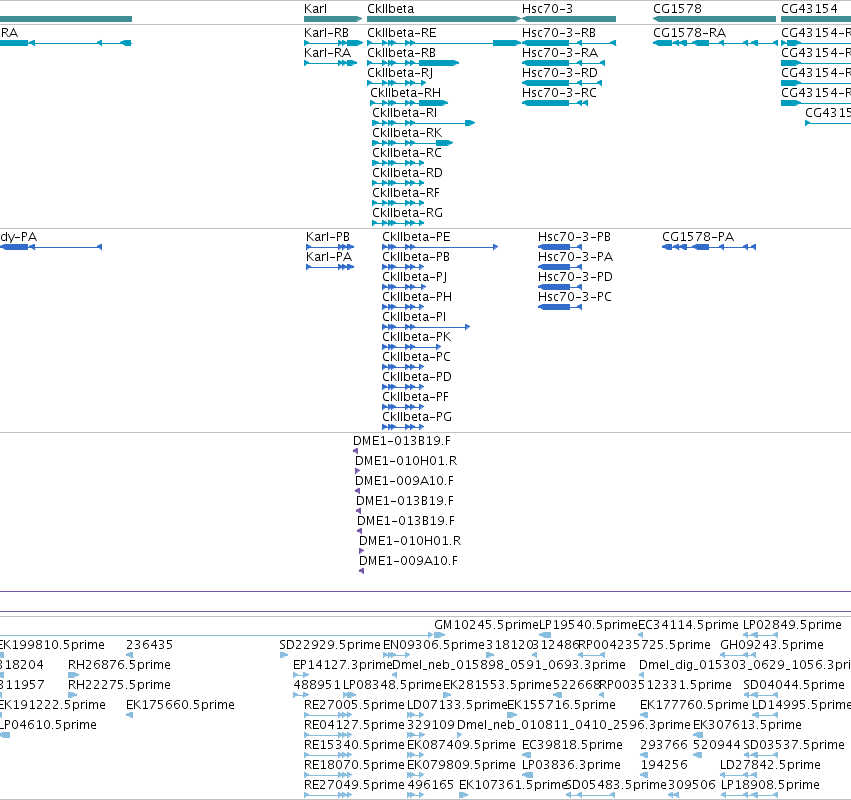The height and width of the screenshot is (800, 851).
Task: Select CkIIbeta-PD protein label
Action: (x=417, y=377)
